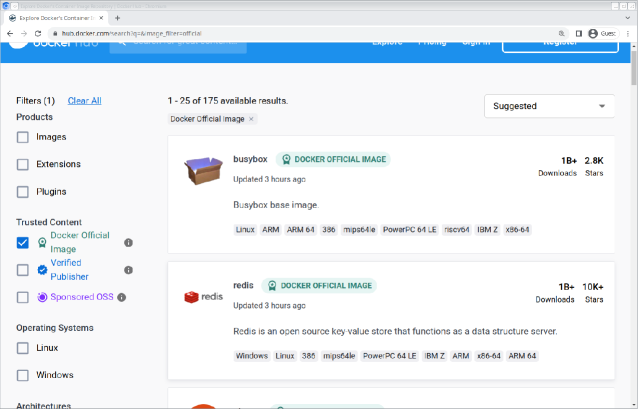Check the Windows operating system checkbox

tap(23, 375)
